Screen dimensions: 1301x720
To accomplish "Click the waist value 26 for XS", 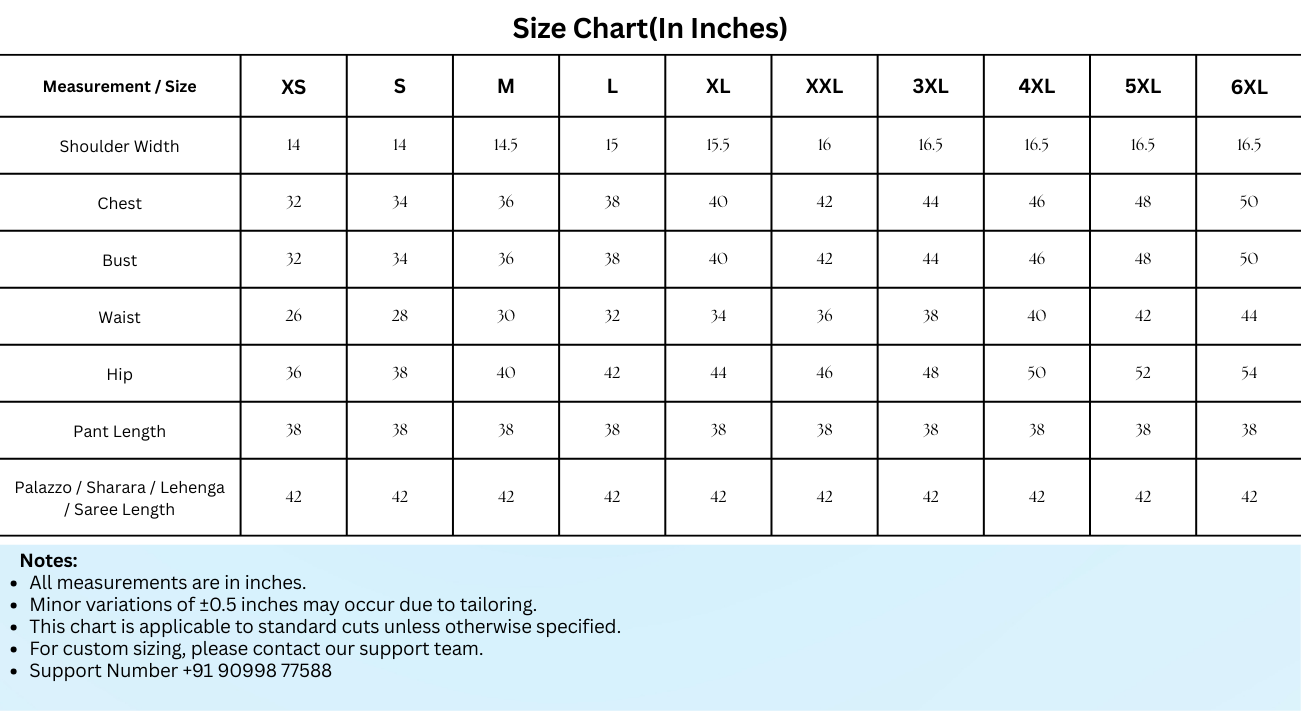I will (293, 316).
